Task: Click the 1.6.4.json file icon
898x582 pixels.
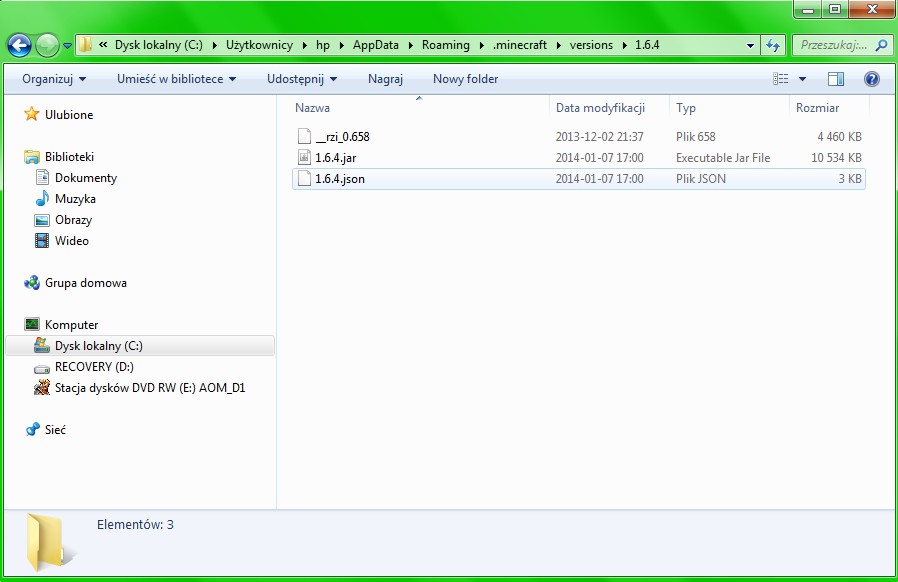Action: pos(304,179)
